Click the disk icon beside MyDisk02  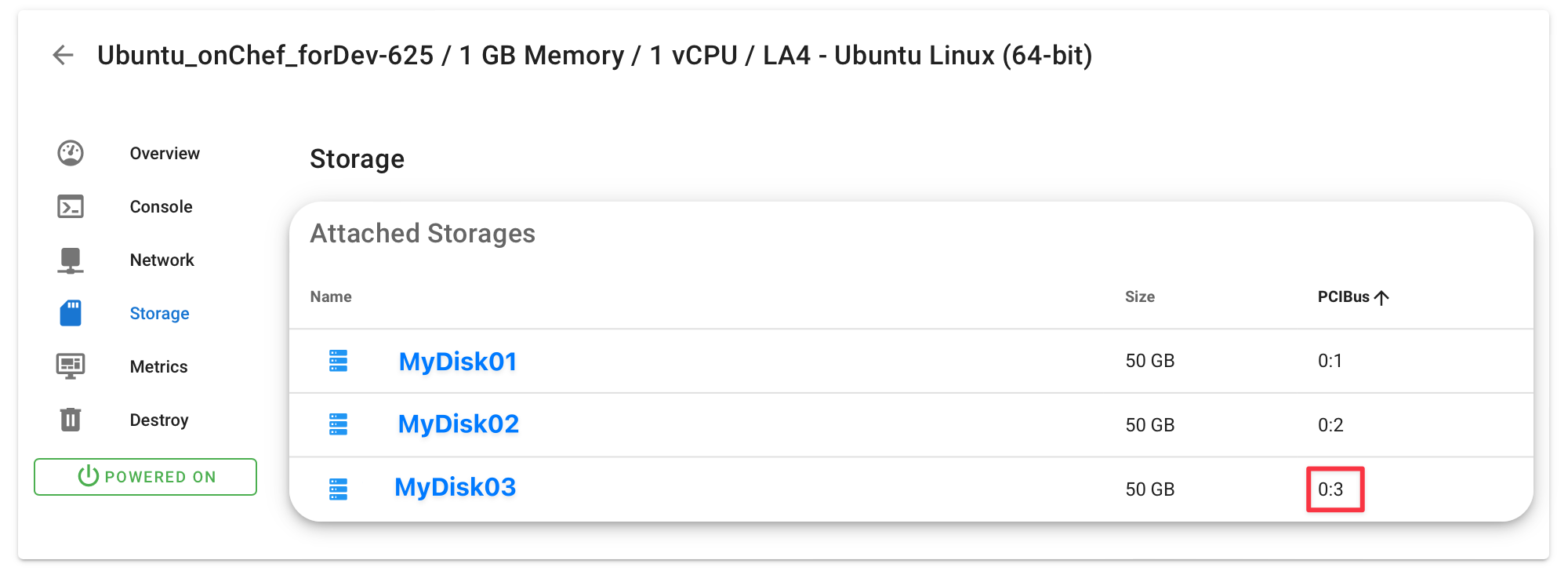coord(338,424)
